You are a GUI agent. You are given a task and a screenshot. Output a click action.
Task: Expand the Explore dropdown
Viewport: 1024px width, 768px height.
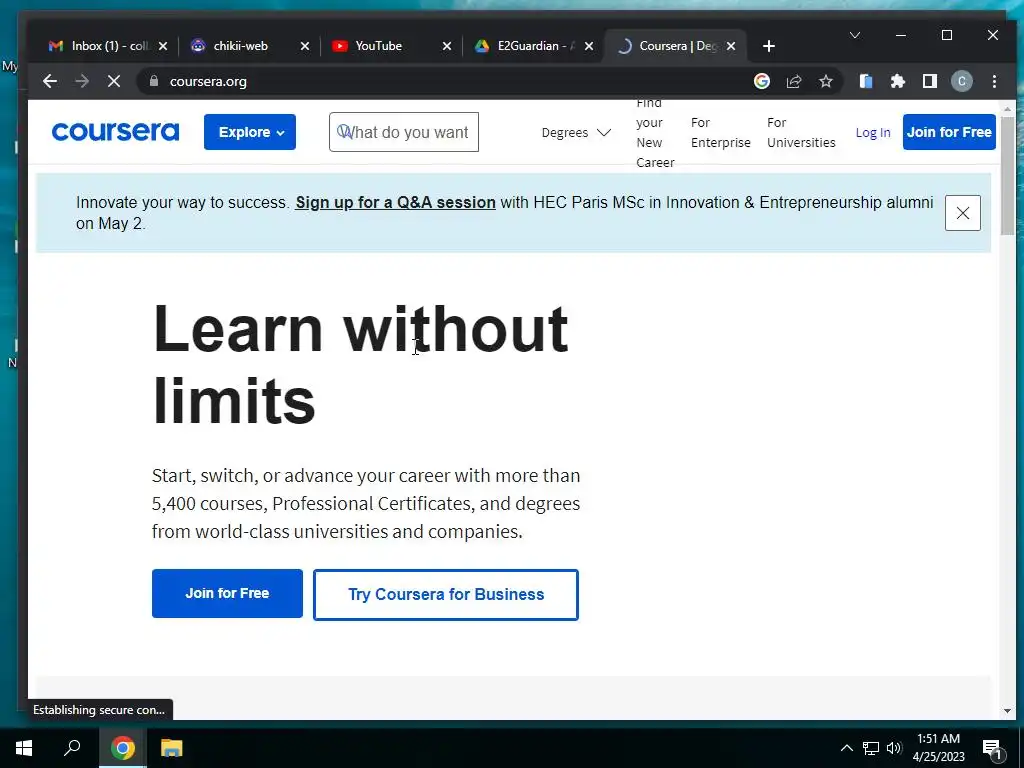(x=249, y=132)
